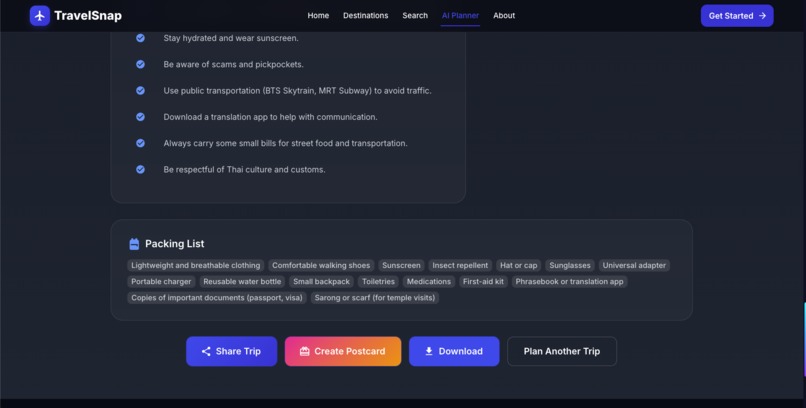806x408 pixels.
Task: Click checkmark beside translation app tip
Action: [x=140, y=117]
